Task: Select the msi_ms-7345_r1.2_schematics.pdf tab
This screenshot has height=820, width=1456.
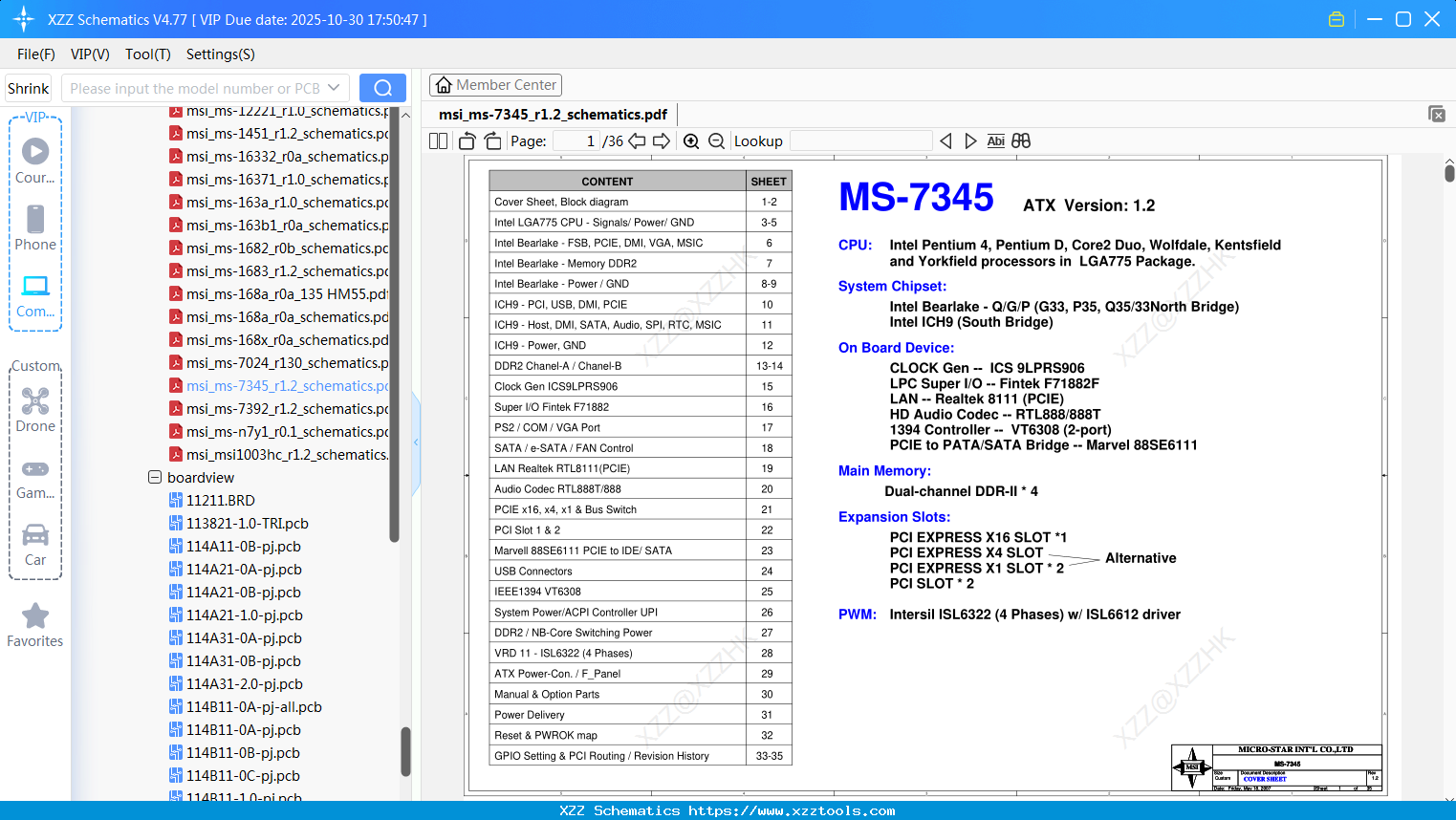Action: [553, 115]
